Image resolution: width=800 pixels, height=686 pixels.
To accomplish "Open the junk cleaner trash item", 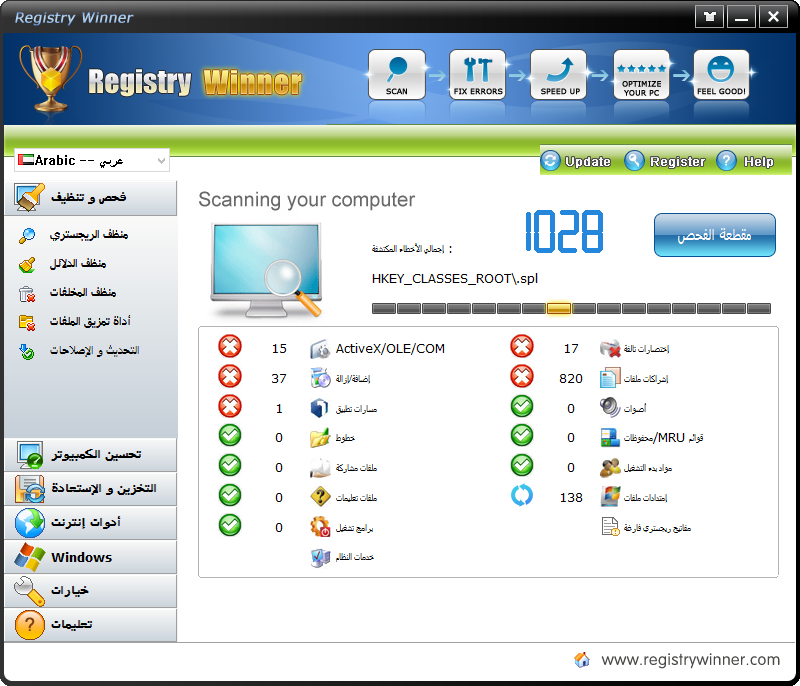I will (x=68, y=293).
